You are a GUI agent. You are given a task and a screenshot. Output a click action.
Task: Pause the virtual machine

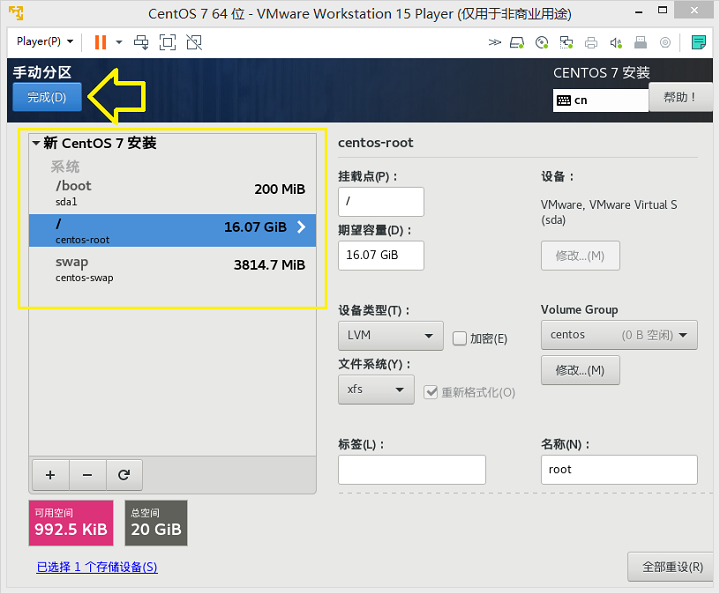pyautogui.click(x=100, y=42)
